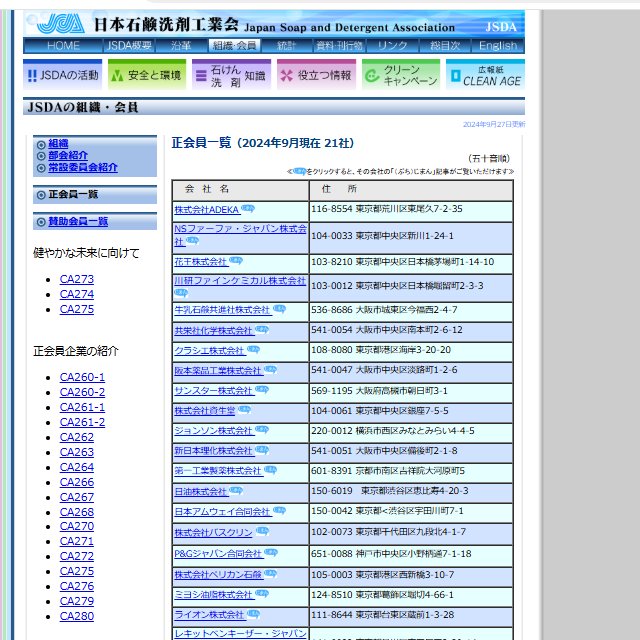Open the article icon next to クラシエ株式会社
The width and height of the screenshot is (640, 640).
(x=253, y=349)
